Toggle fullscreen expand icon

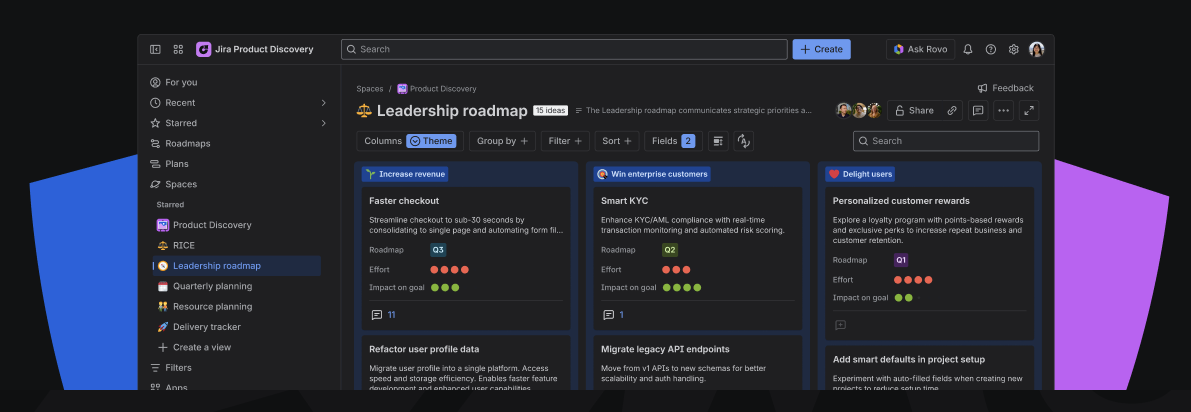click(1029, 110)
